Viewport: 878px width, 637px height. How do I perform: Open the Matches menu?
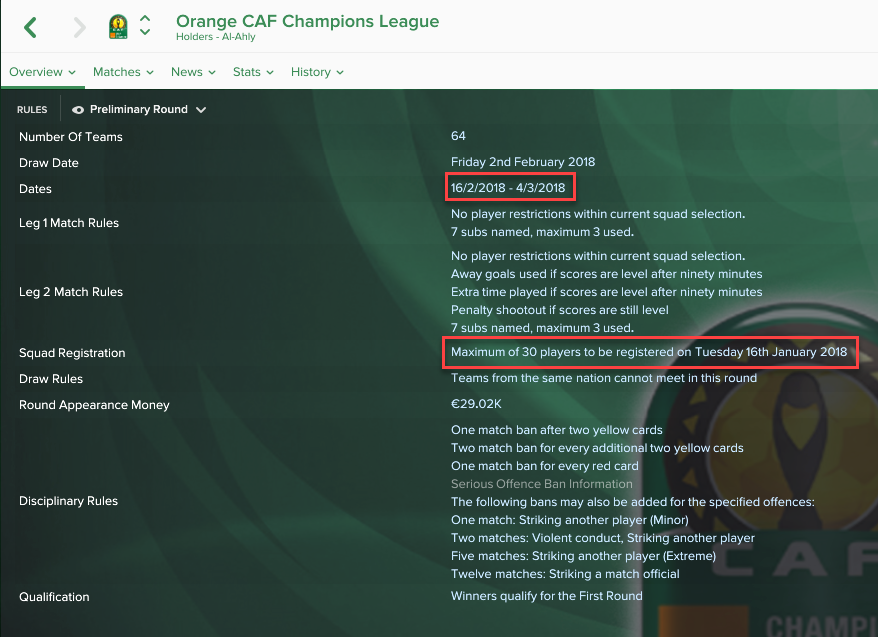coord(123,72)
